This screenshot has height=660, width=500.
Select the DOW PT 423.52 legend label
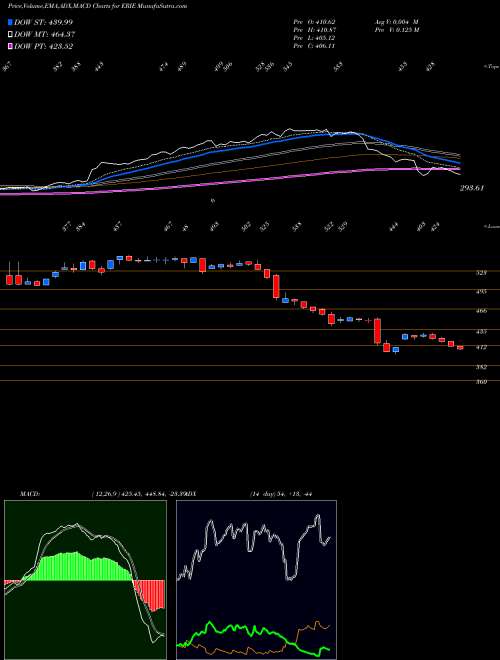pyautogui.click(x=44, y=46)
